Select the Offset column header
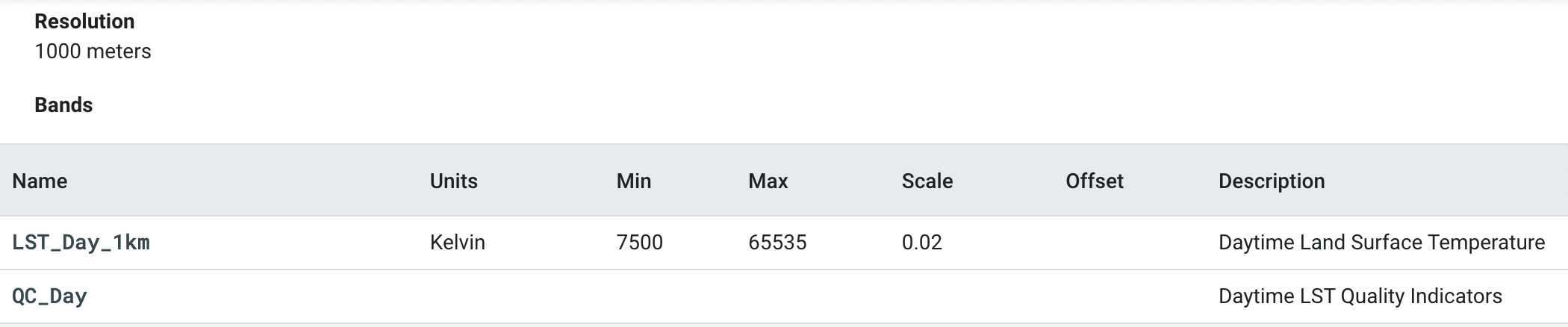This screenshot has height=327, width=1568. tap(1094, 181)
